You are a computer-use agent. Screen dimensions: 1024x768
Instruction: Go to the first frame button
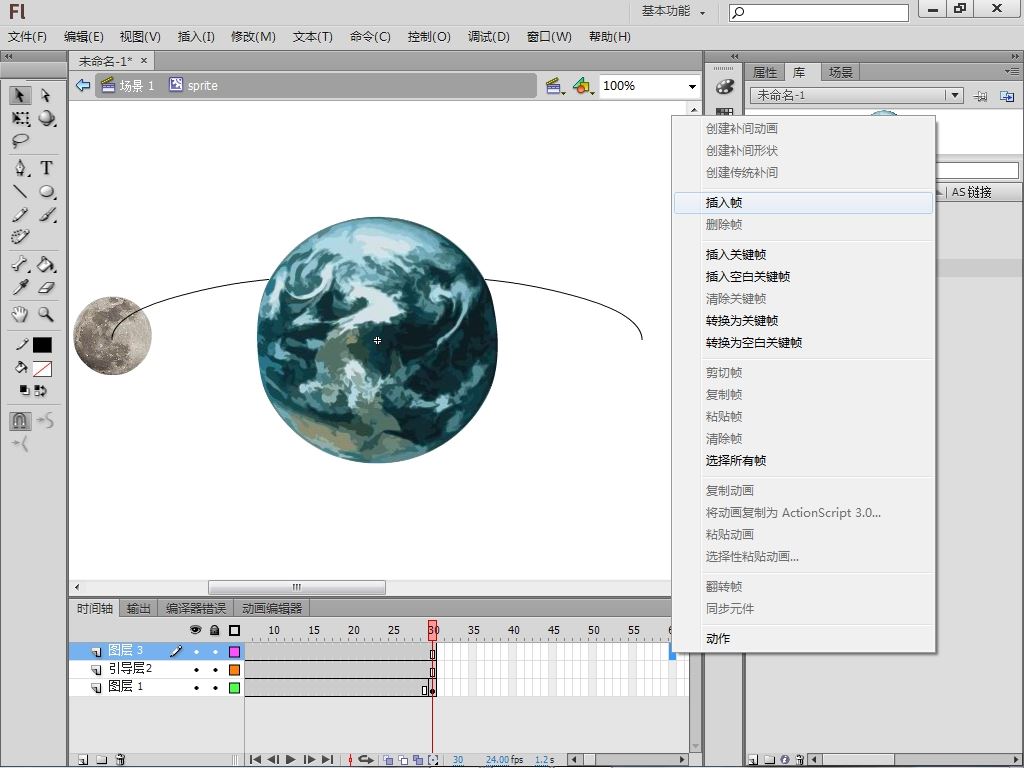click(255, 760)
